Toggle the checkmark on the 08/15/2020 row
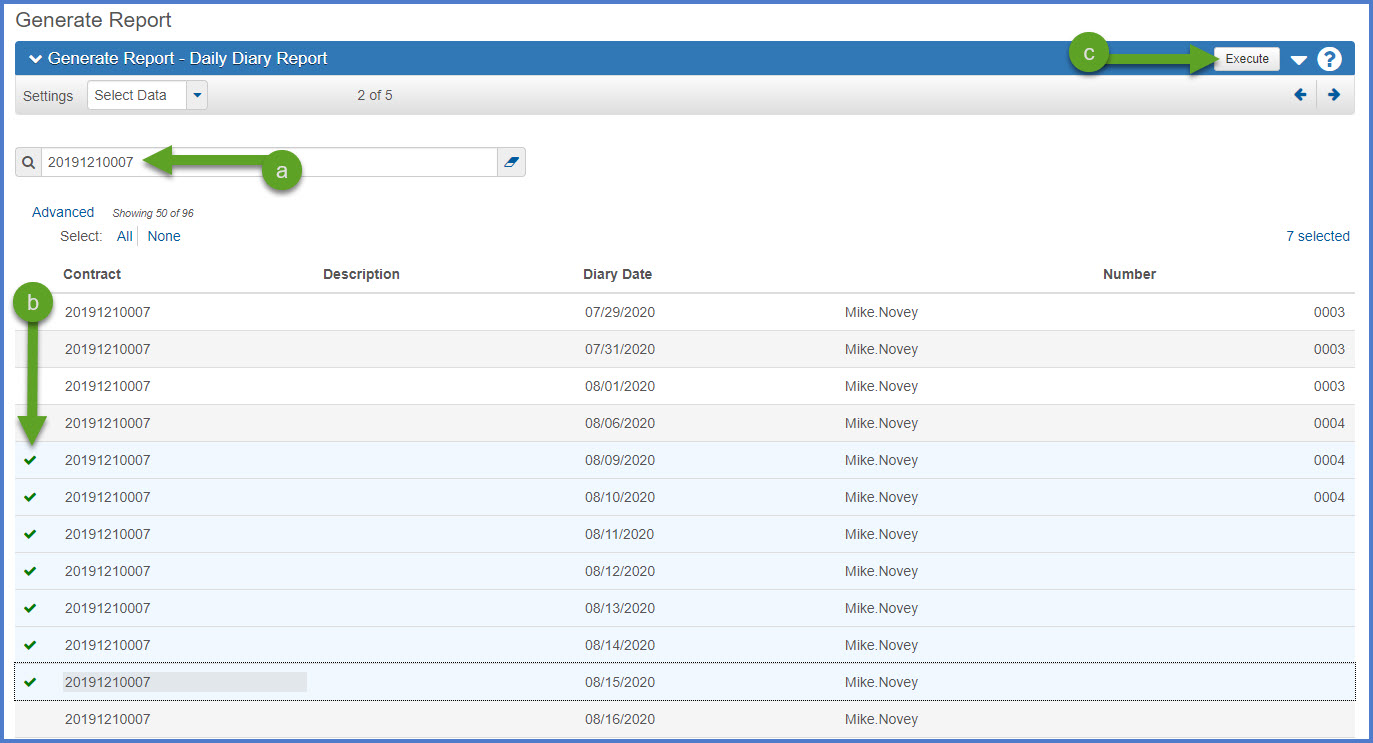Screen dimensions: 1373x743 pyautogui.click(x=30, y=682)
